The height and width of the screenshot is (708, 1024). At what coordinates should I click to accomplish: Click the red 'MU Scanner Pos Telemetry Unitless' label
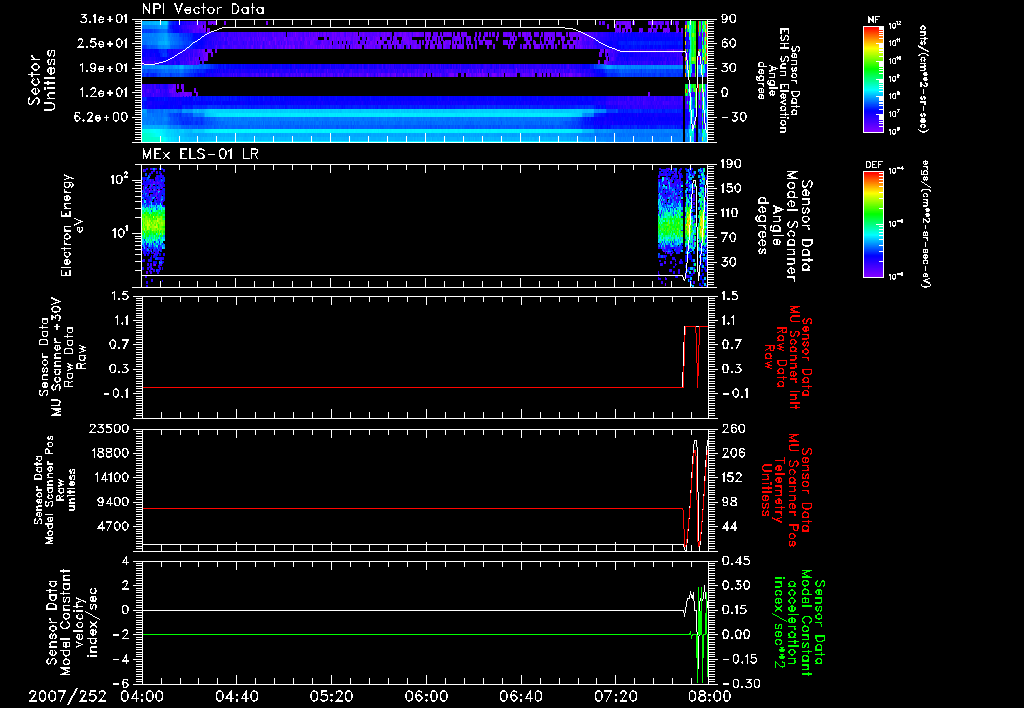coord(788,490)
